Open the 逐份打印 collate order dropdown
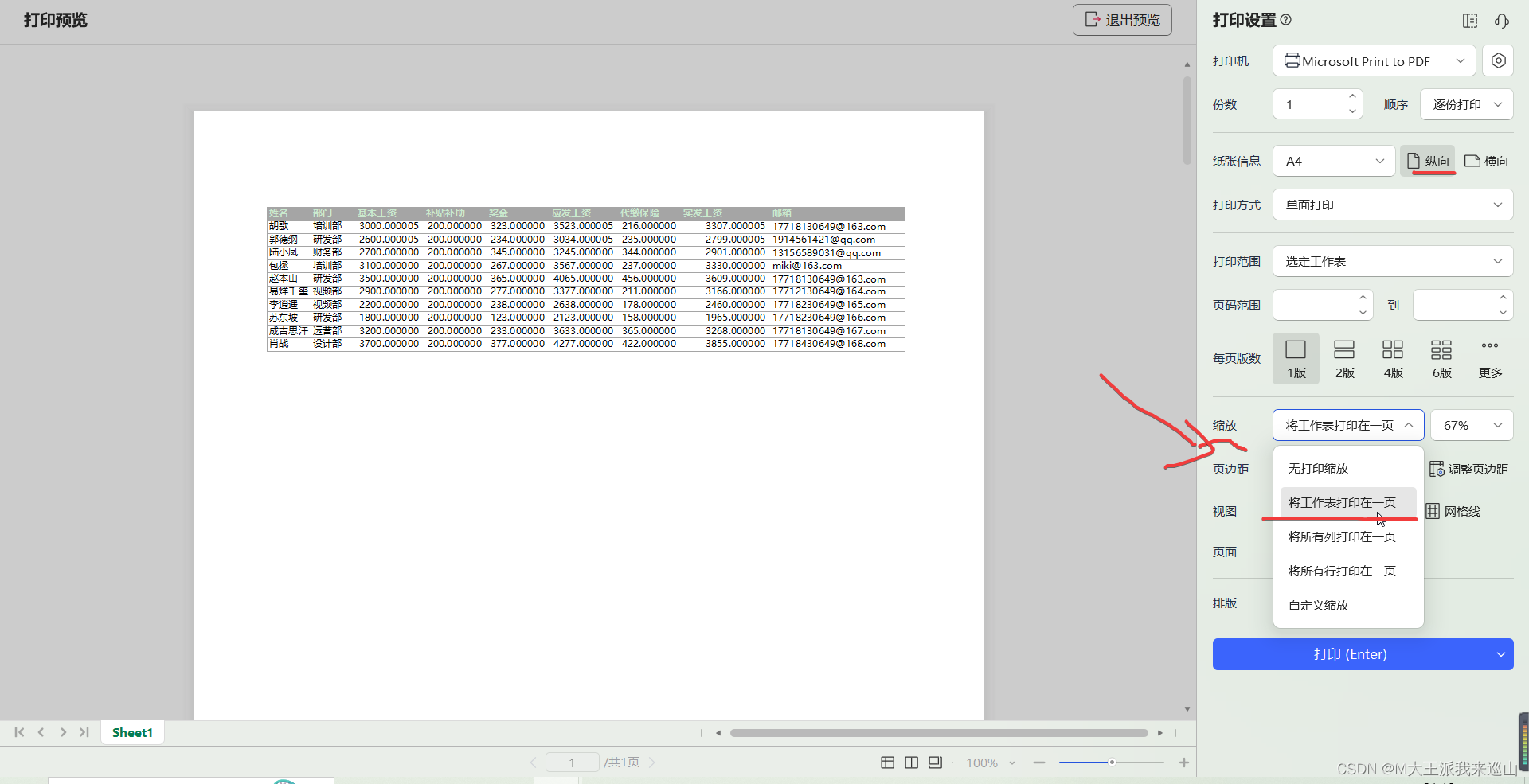1529x784 pixels. (x=1466, y=104)
